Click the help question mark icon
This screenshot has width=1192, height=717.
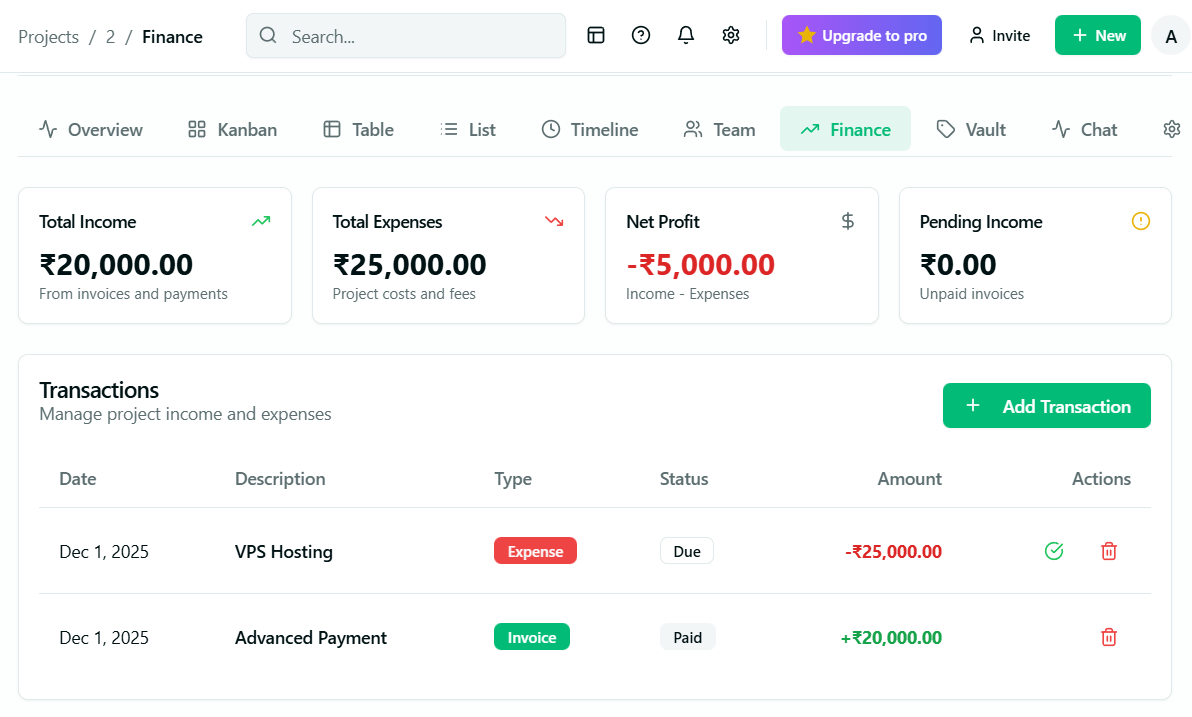(x=641, y=35)
